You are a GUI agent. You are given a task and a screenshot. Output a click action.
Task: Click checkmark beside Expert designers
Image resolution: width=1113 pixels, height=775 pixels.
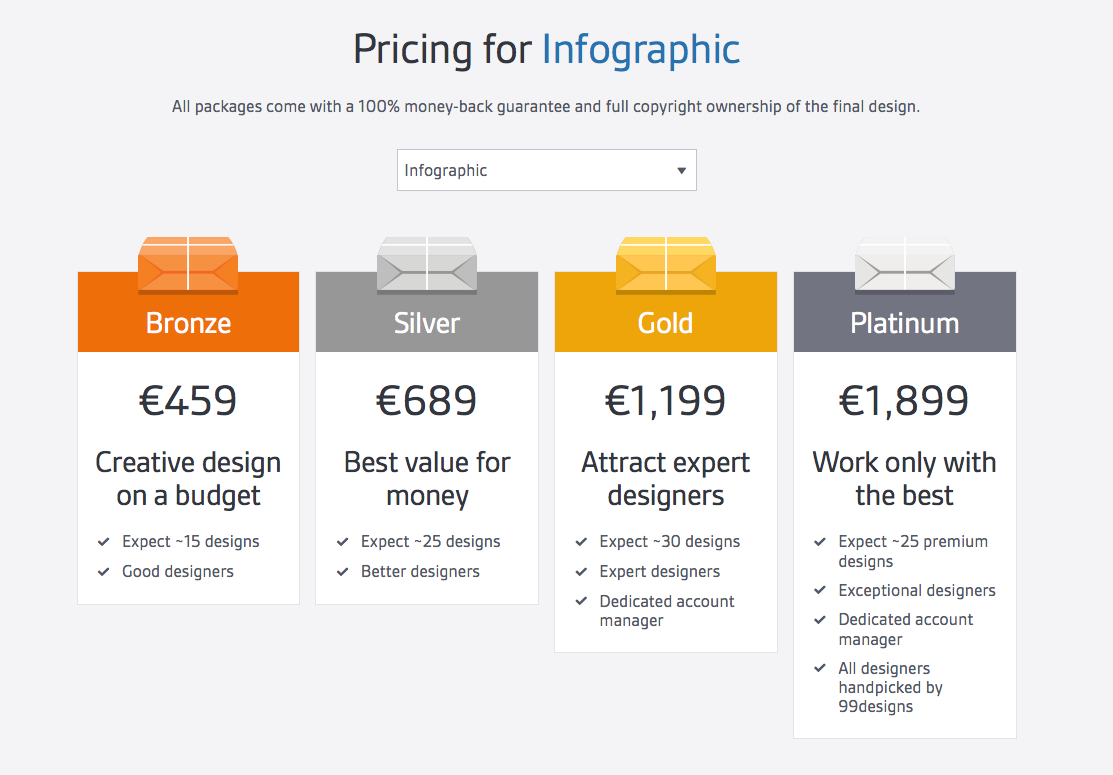click(581, 571)
